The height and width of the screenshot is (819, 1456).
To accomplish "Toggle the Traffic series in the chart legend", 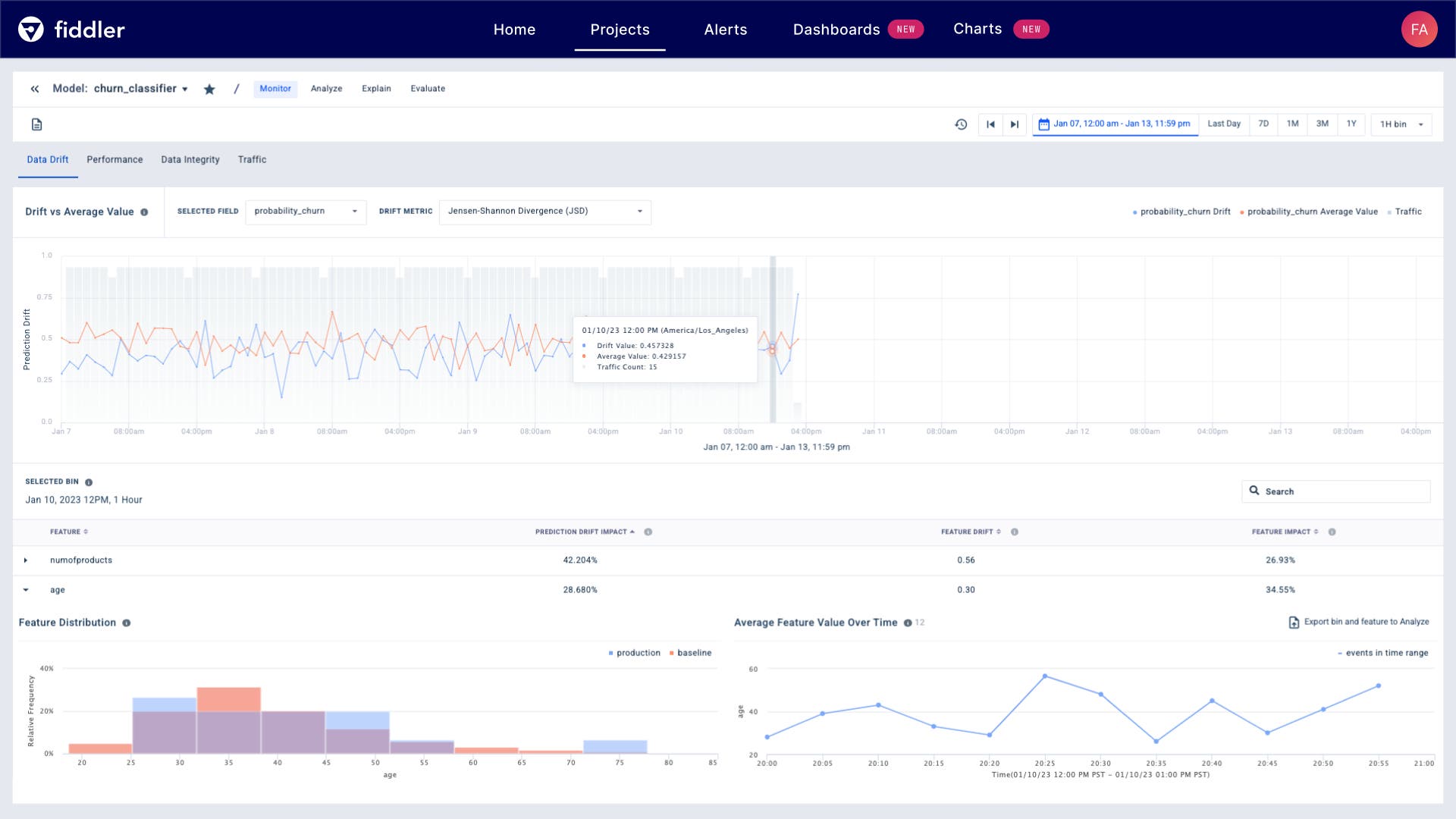I will click(1409, 212).
